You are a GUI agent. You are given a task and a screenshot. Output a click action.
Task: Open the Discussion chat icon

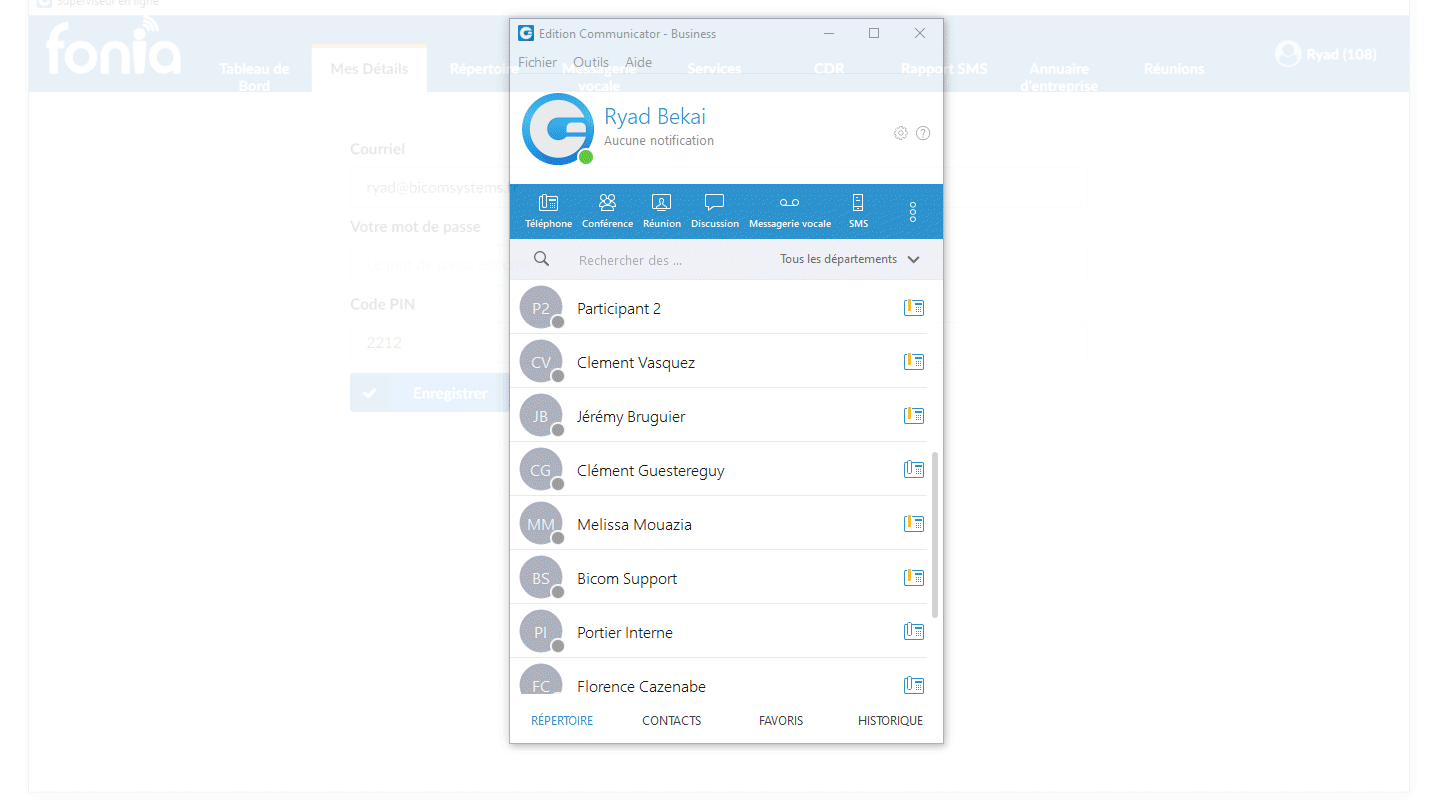tap(715, 211)
